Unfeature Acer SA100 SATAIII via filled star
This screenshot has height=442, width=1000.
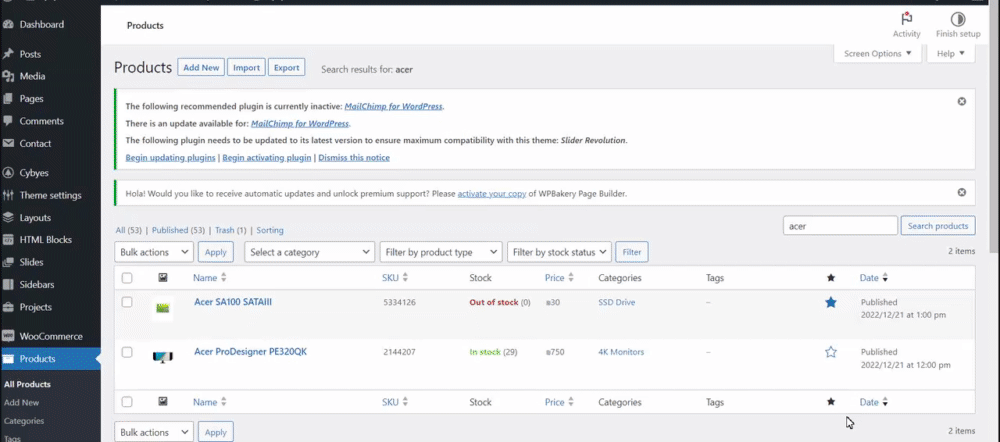coord(830,302)
